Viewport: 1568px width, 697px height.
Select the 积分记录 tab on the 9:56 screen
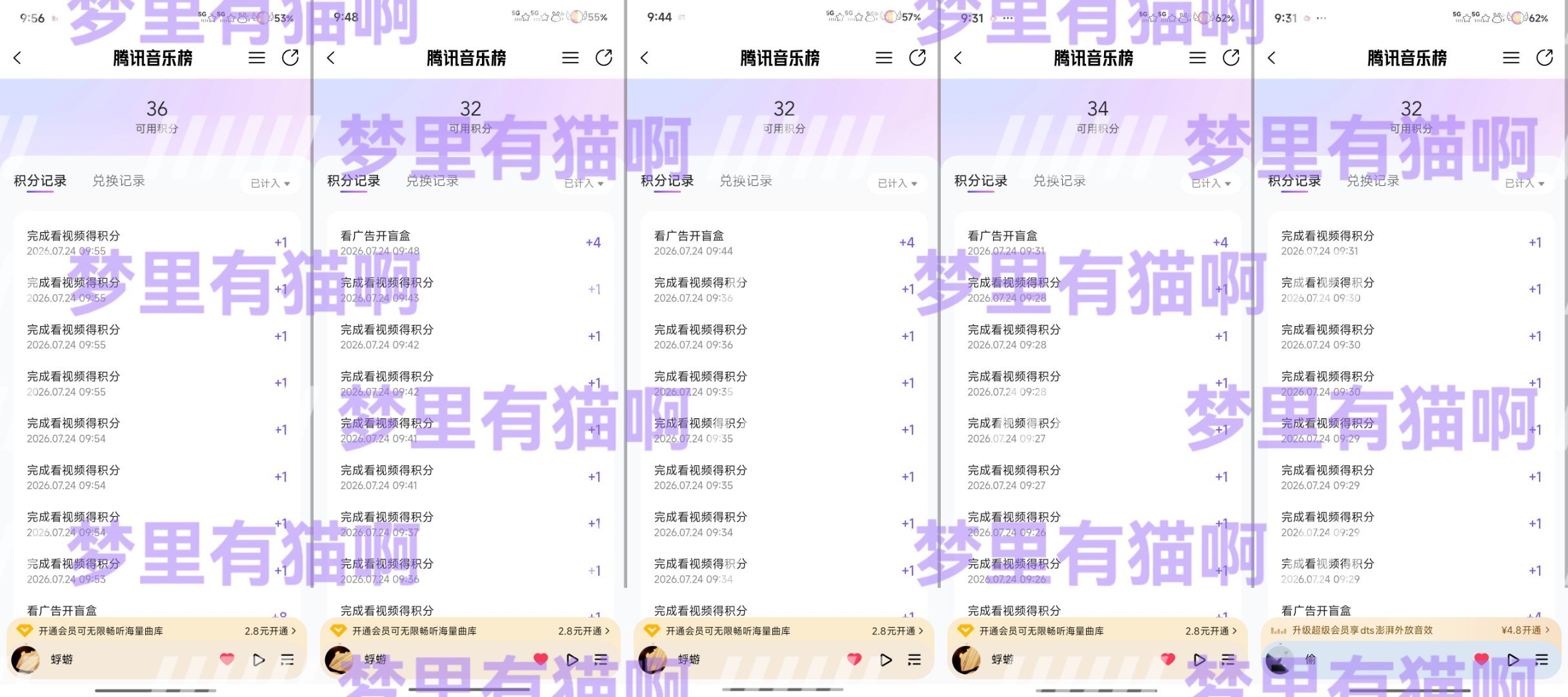40,181
